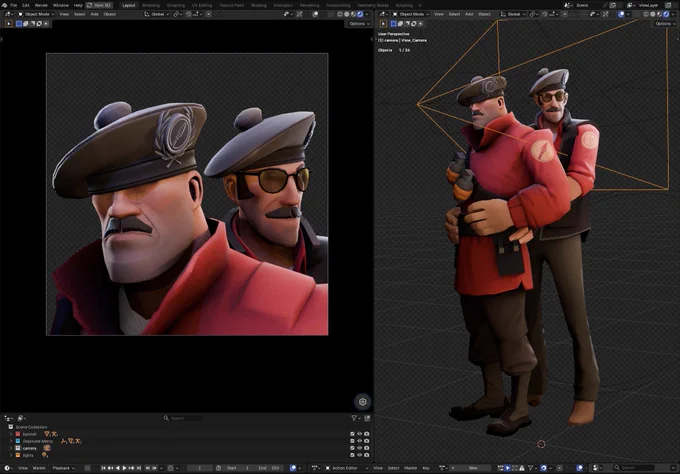Open the Action Editor mode dropdown
The height and width of the screenshot is (474, 680).
click(x=347, y=468)
